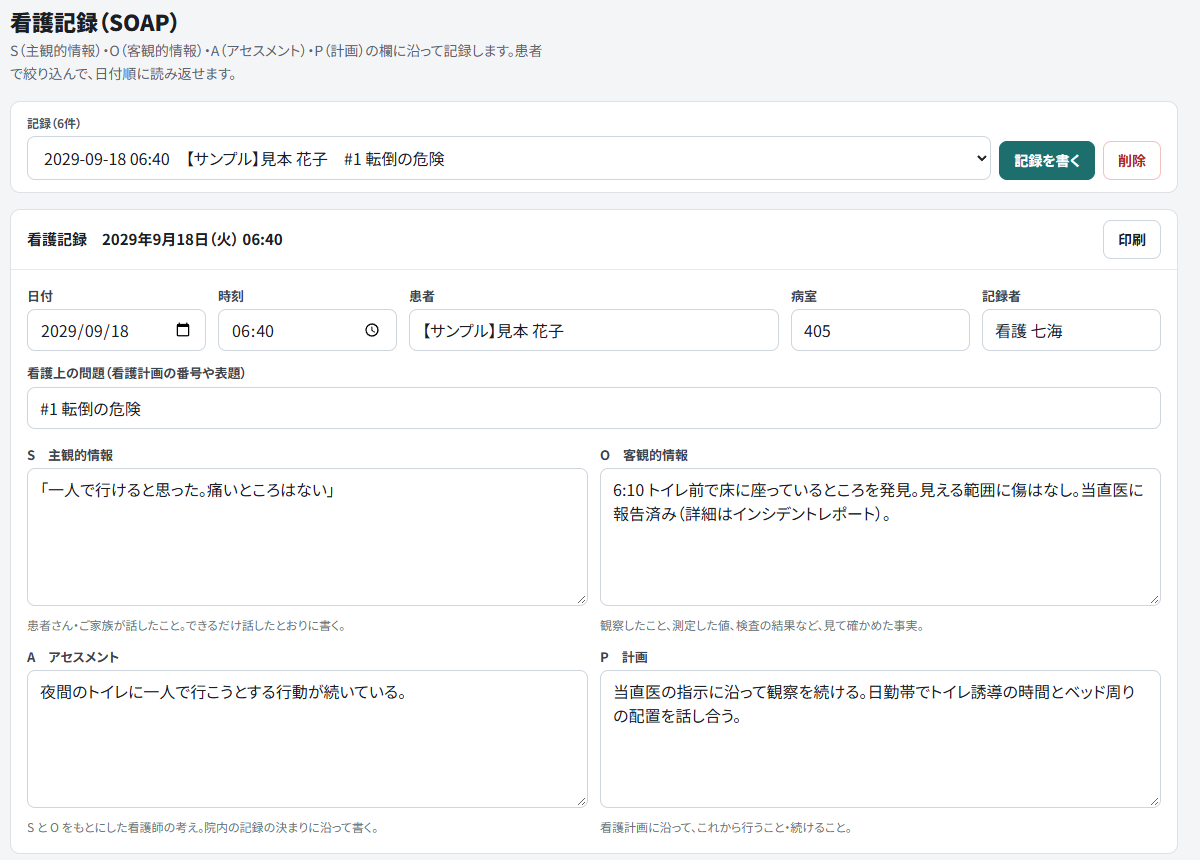Image resolution: width=1200 pixels, height=860 pixels.
Task: Click the S 主観的情報 label
Action: (70, 455)
